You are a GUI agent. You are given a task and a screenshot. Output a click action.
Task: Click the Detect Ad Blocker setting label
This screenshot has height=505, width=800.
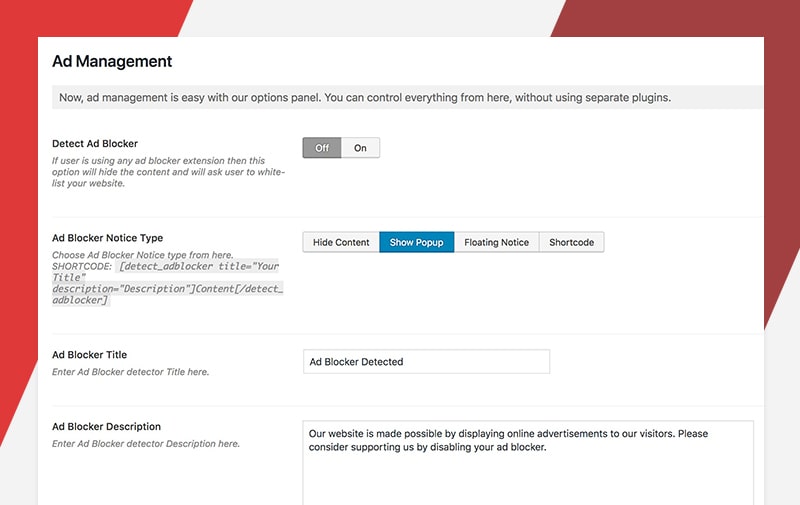point(95,144)
